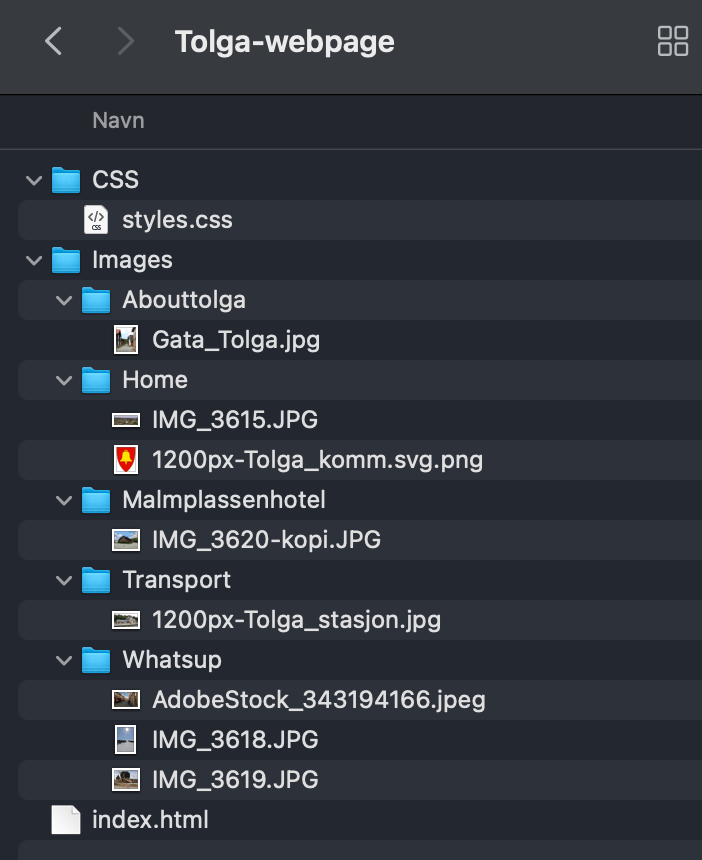Screen dimensions: 702x860
Task: Select the IMG_3620-kopi.JPG file
Action: coord(266,540)
